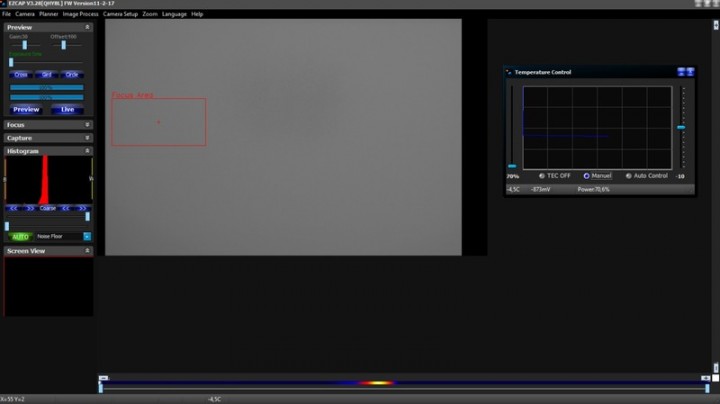Enable Auto Control temperature mode
This screenshot has height=404, width=720.
point(629,176)
